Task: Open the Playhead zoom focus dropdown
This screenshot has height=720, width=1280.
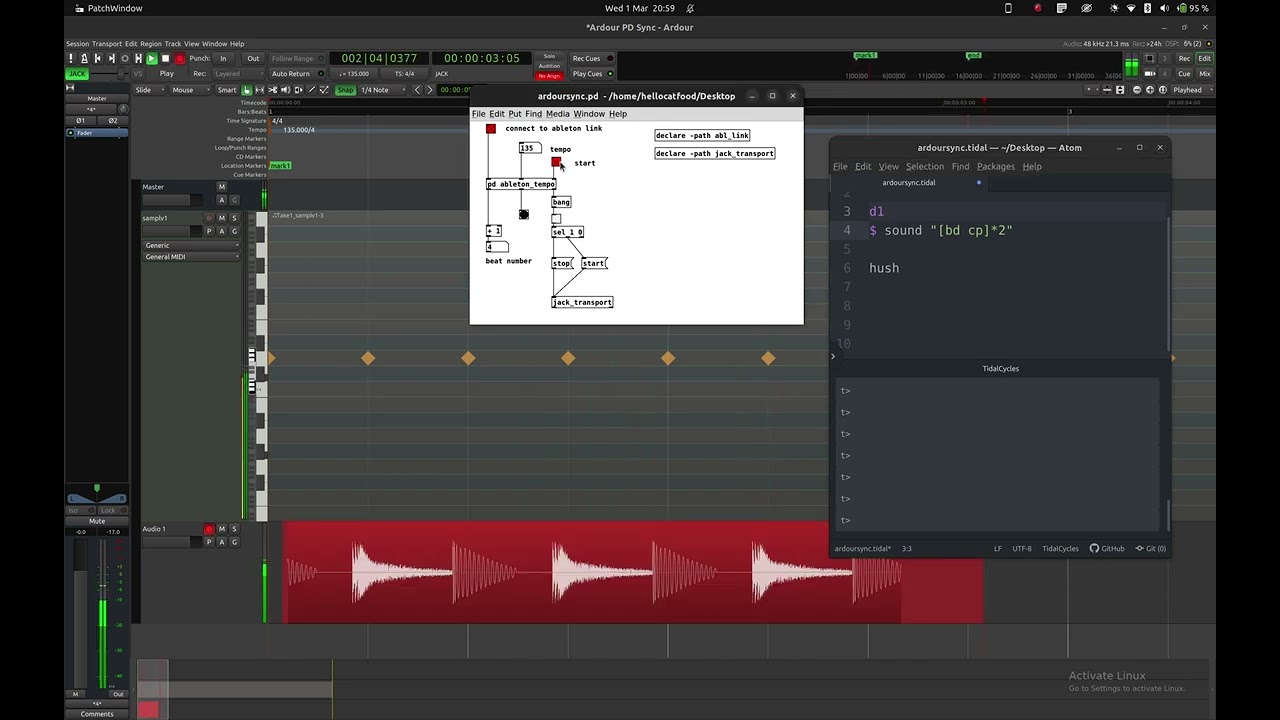Action: tap(1192, 90)
